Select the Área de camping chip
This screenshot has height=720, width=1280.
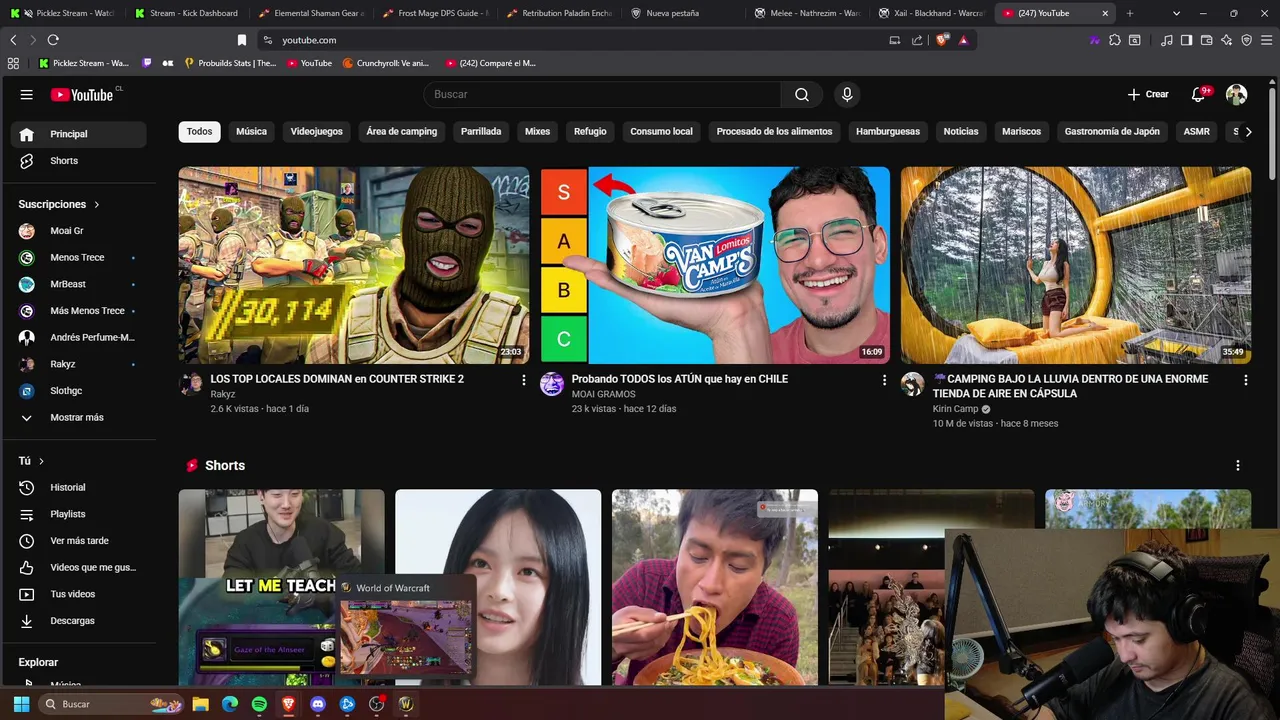(x=401, y=131)
